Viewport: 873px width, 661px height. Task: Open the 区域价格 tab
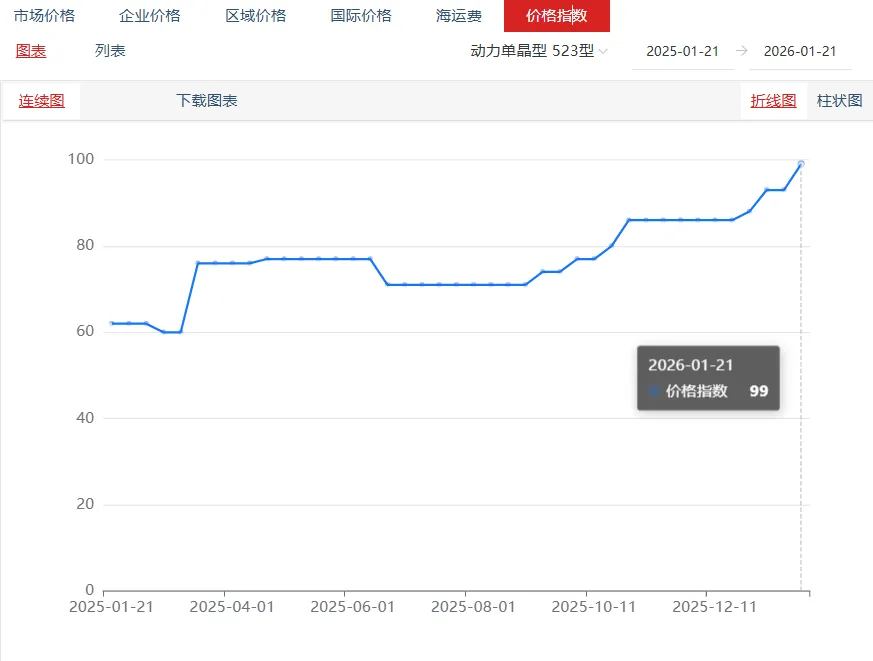[256, 16]
